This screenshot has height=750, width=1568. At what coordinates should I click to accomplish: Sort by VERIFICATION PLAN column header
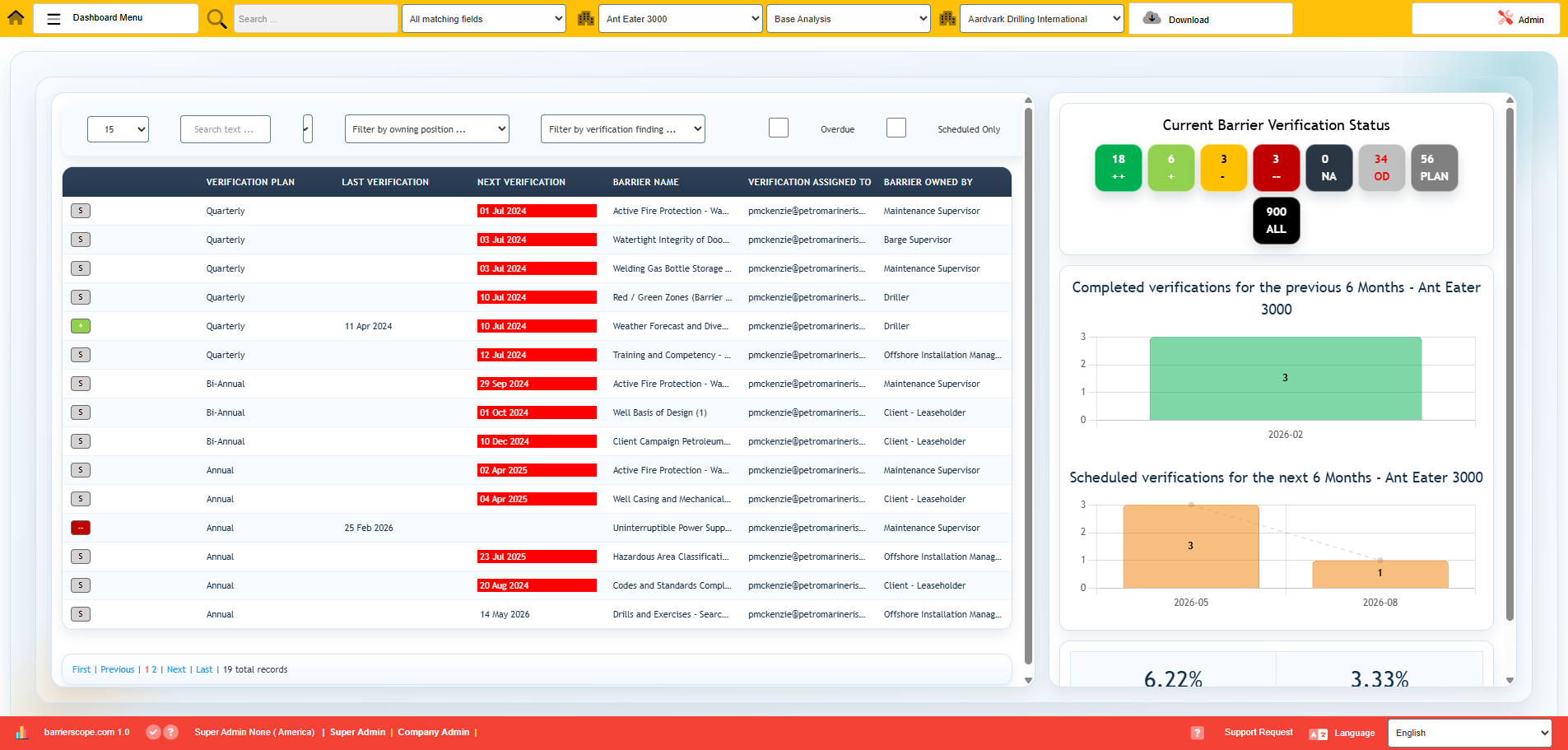click(x=250, y=182)
